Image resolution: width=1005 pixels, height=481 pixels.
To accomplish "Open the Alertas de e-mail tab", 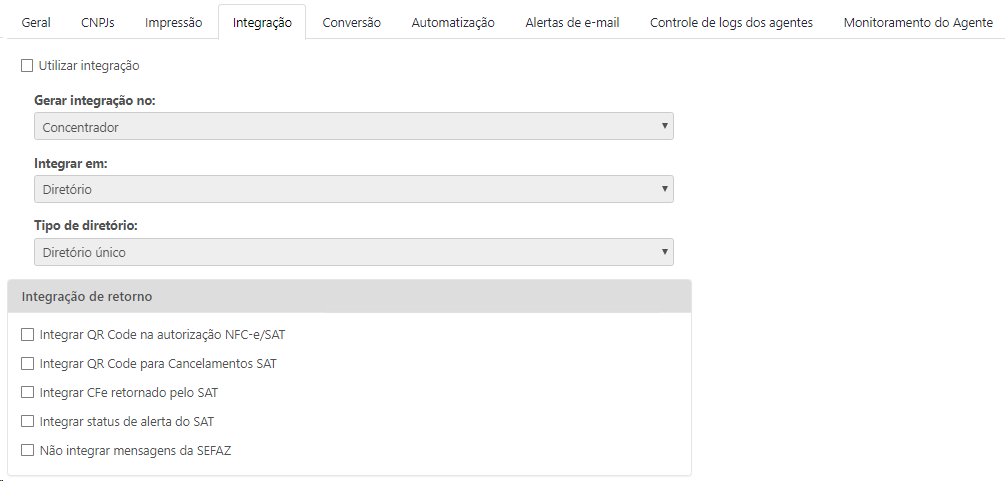I will (x=572, y=22).
